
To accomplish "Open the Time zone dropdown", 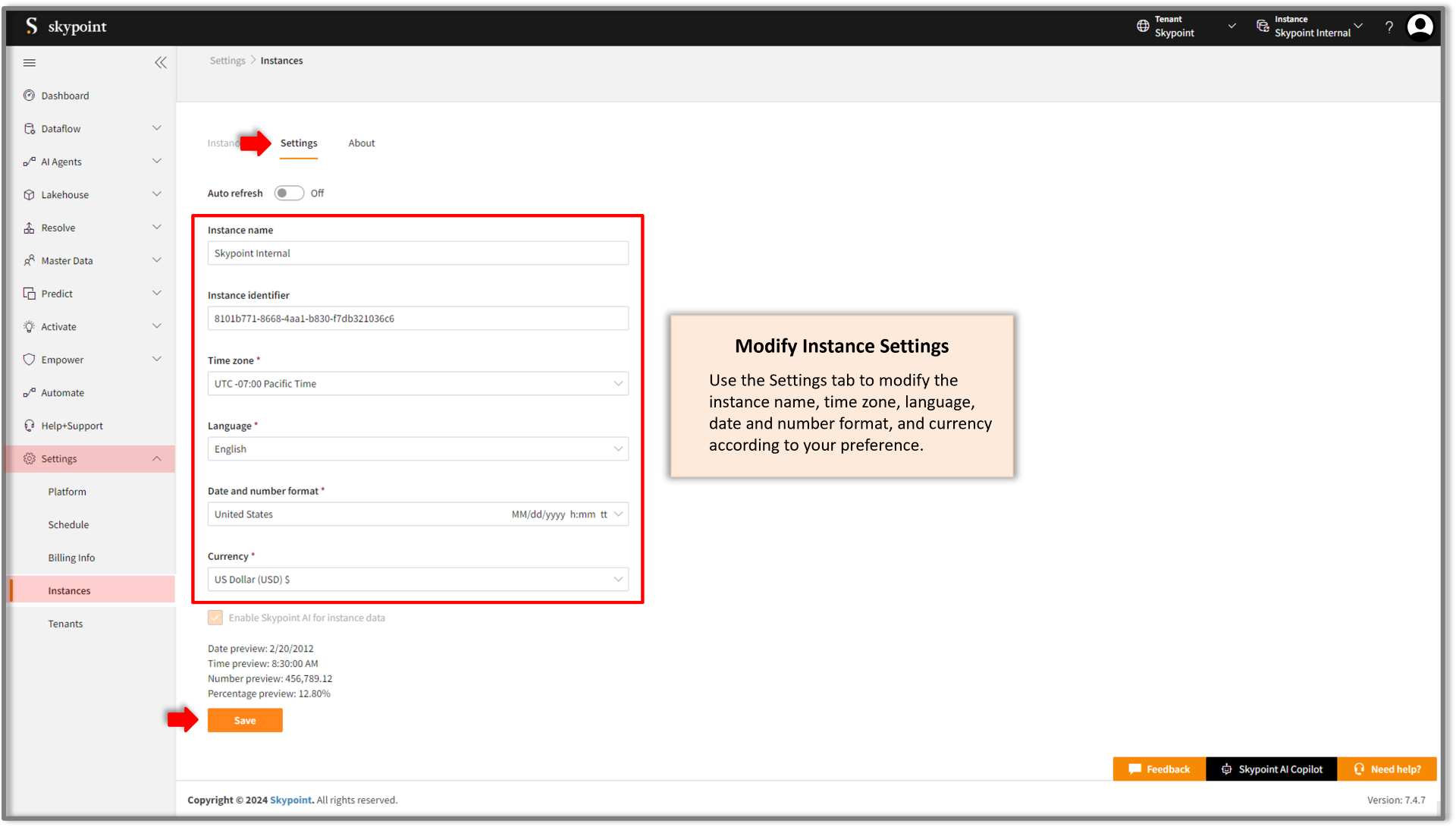I will [418, 384].
